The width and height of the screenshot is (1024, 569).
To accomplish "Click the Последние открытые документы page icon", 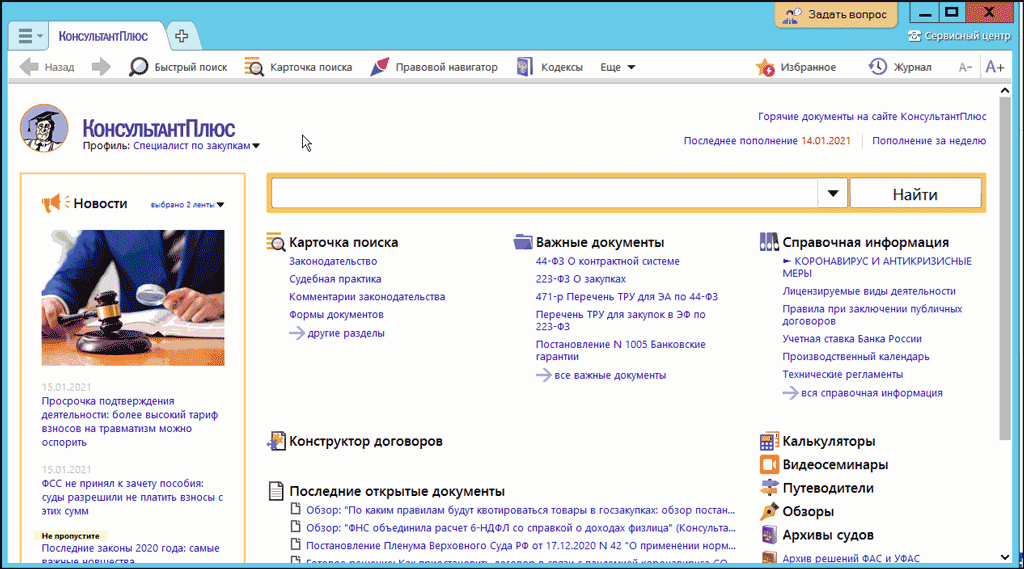I will (276, 491).
